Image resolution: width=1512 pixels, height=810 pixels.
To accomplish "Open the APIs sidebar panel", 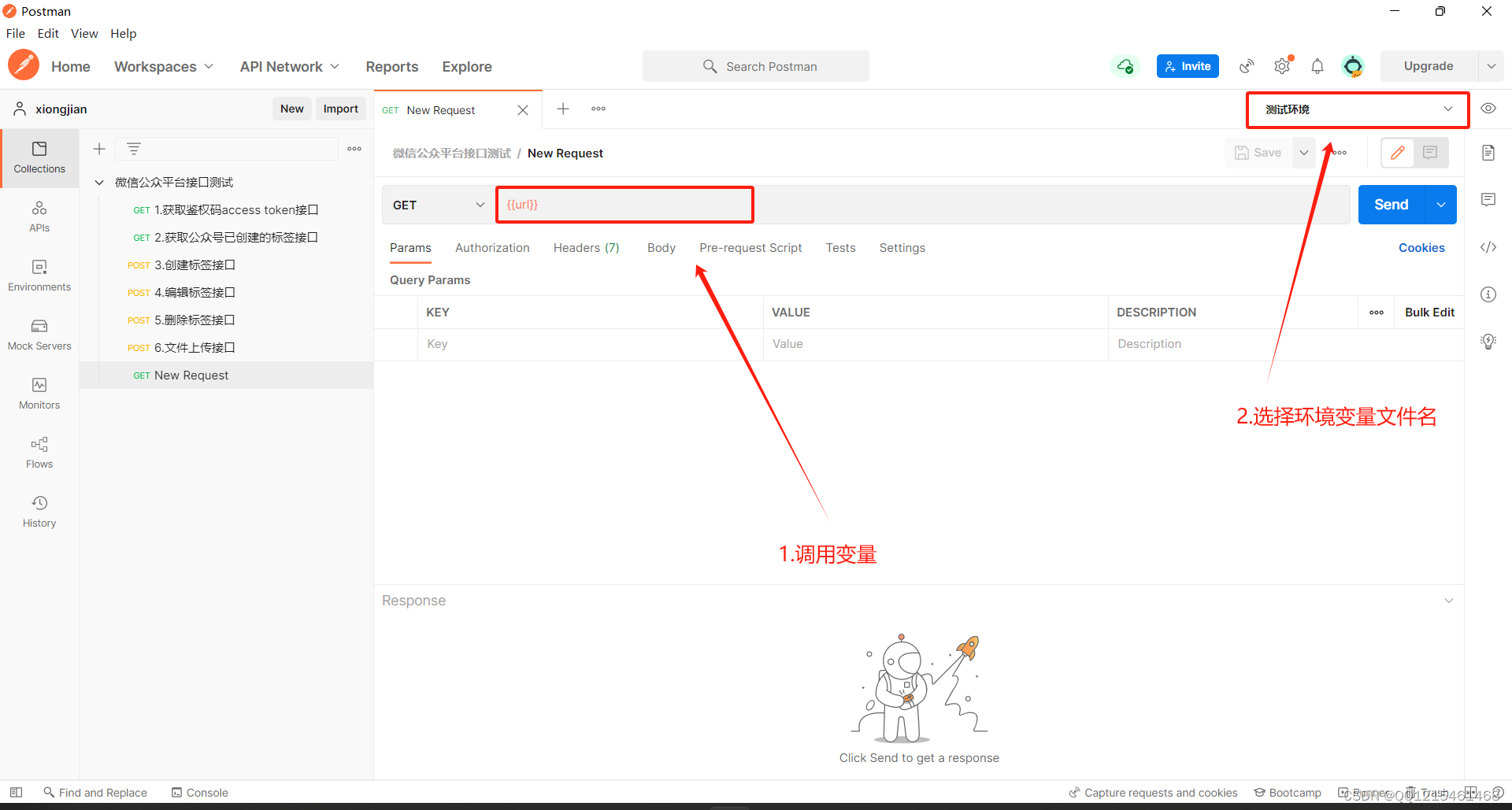I will [x=39, y=216].
